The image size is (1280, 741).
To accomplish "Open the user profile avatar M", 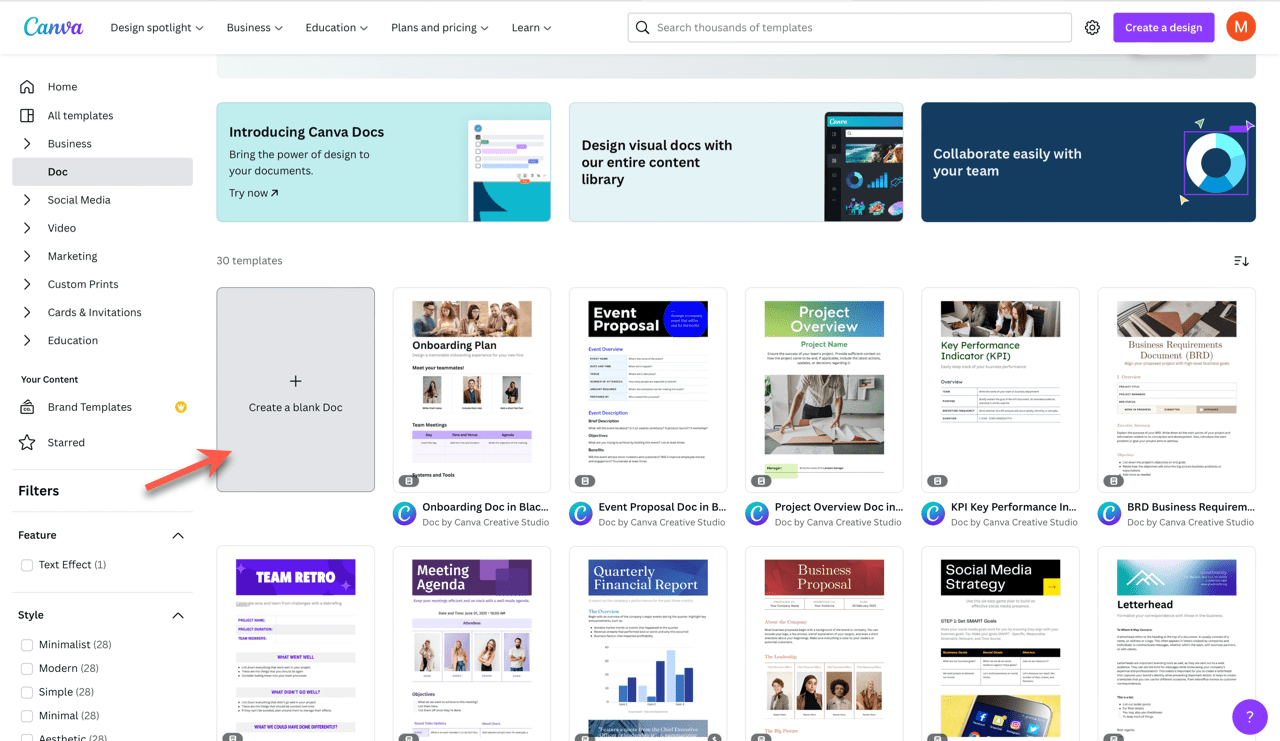I will click(x=1241, y=27).
